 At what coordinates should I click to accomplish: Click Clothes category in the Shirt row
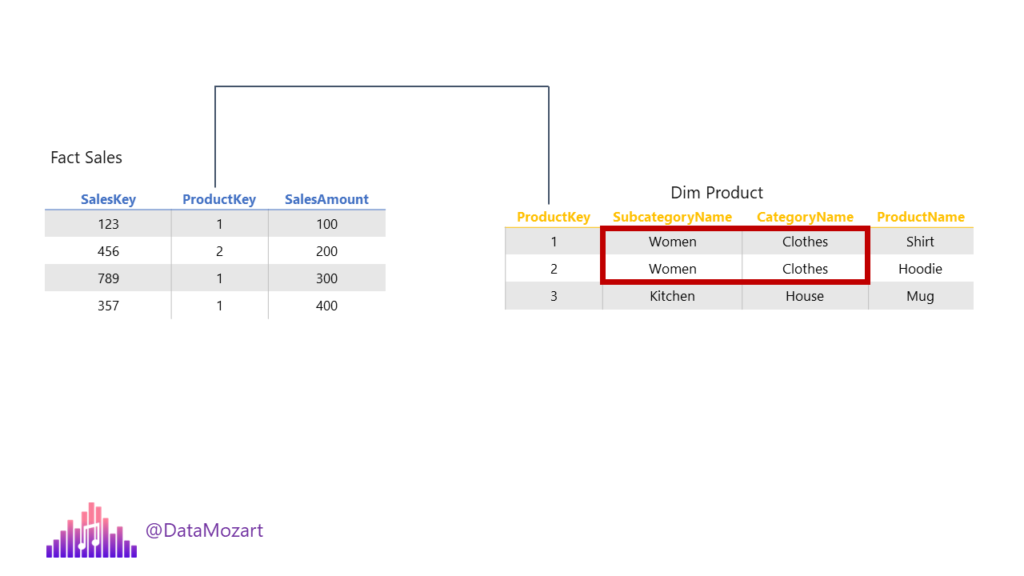point(805,242)
